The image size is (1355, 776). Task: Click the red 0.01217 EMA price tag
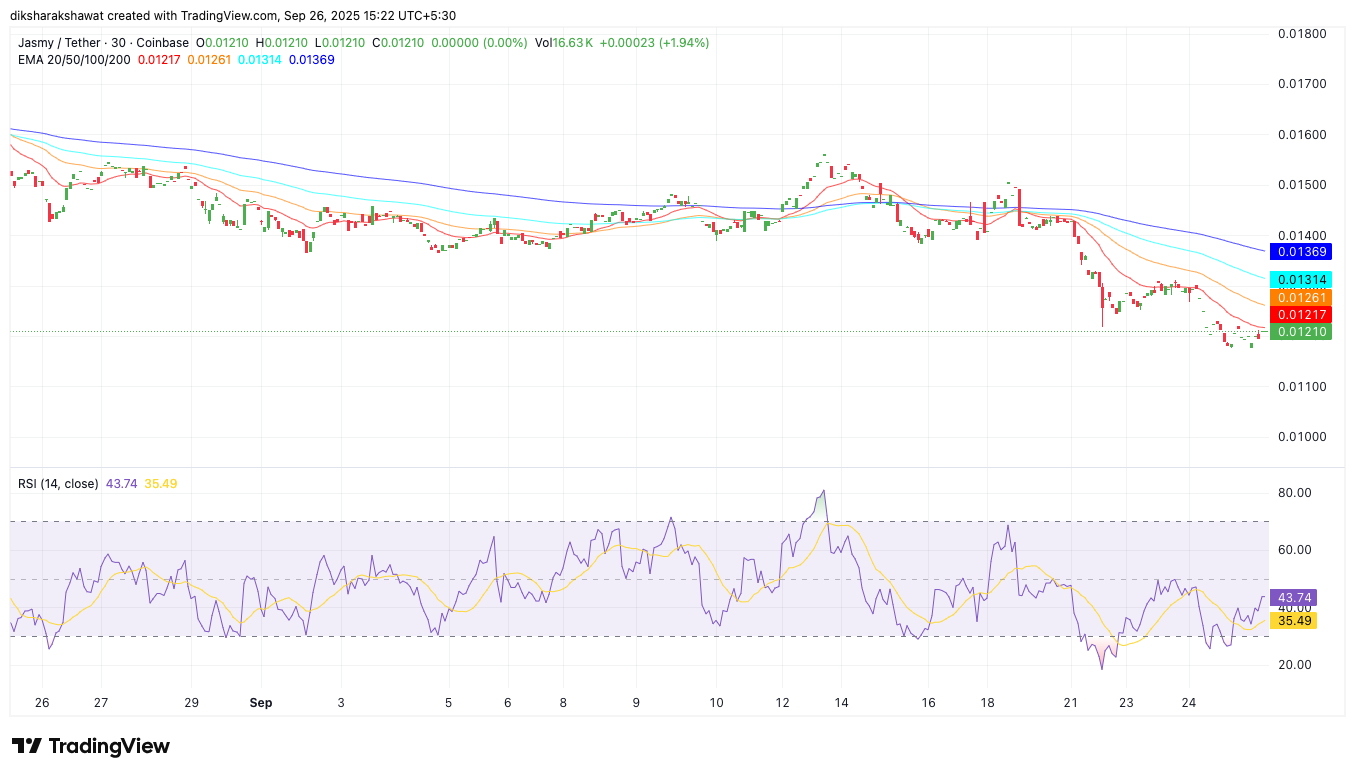1300,315
